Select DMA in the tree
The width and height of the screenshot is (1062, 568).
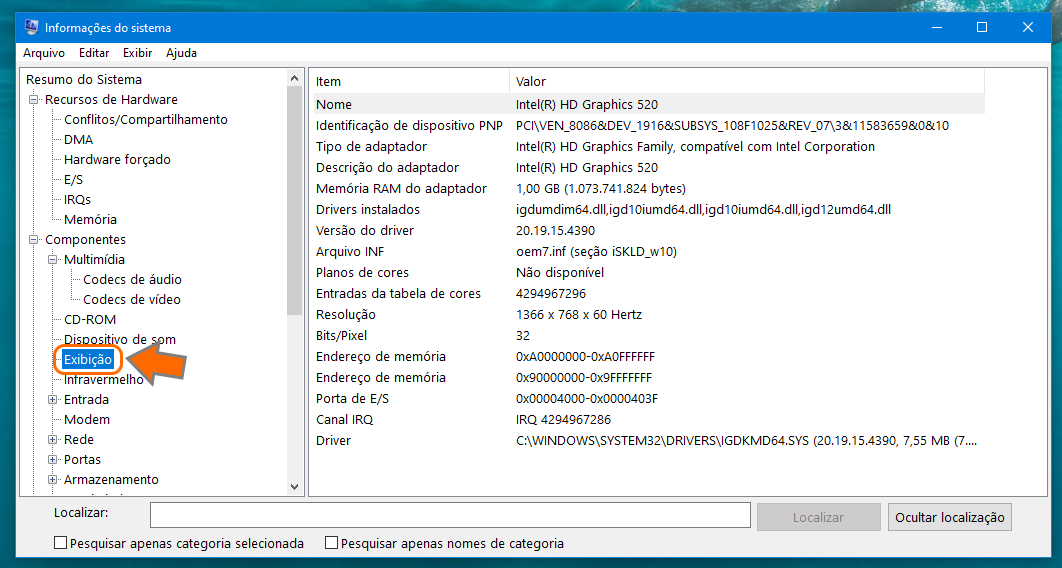tap(79, 139)
